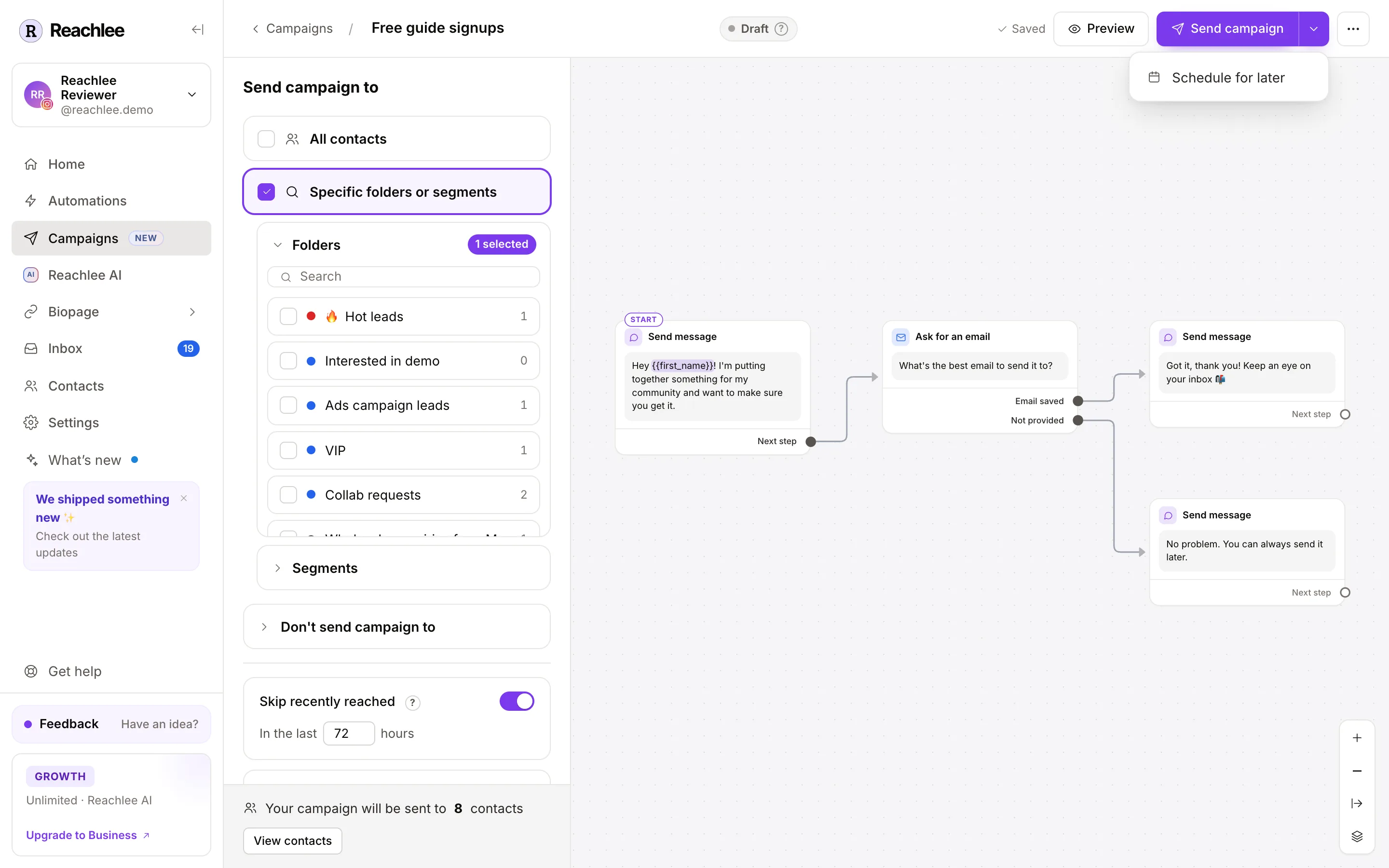Turn off the Skip recently reached toggle

coord(517,701)
